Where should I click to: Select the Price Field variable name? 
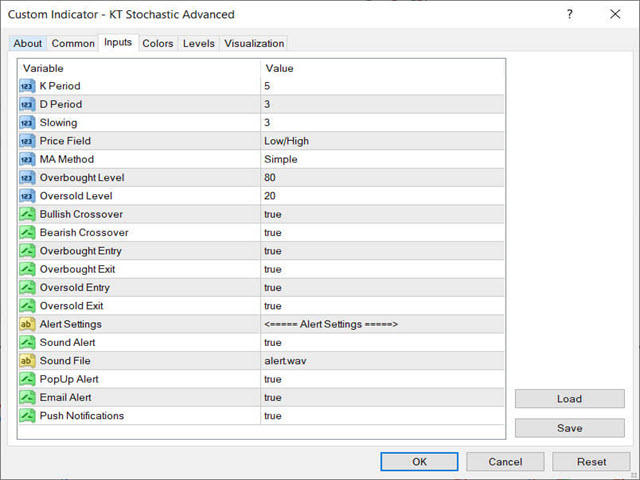tap(65, 141)
